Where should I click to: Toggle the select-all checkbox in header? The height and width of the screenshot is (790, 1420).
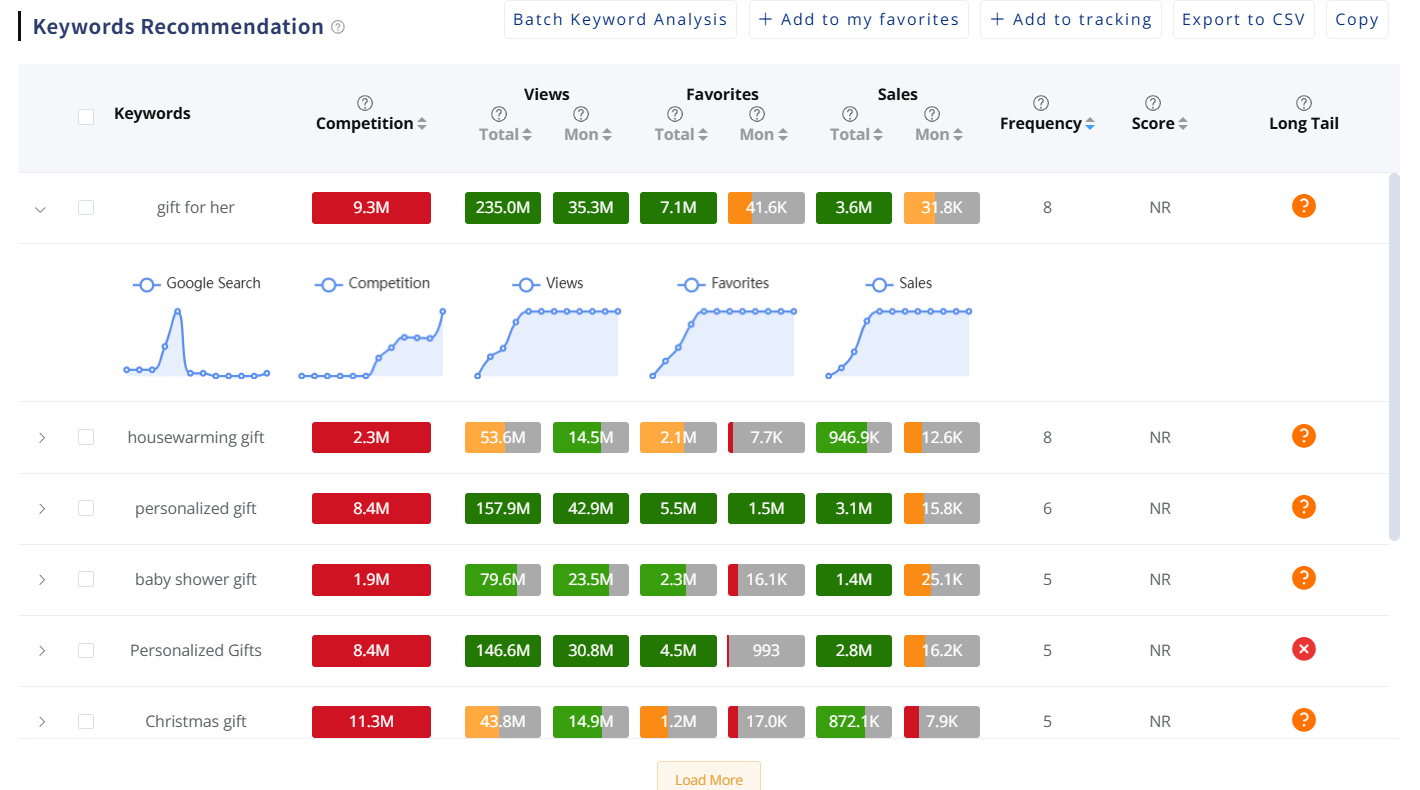tap(86, 116)
